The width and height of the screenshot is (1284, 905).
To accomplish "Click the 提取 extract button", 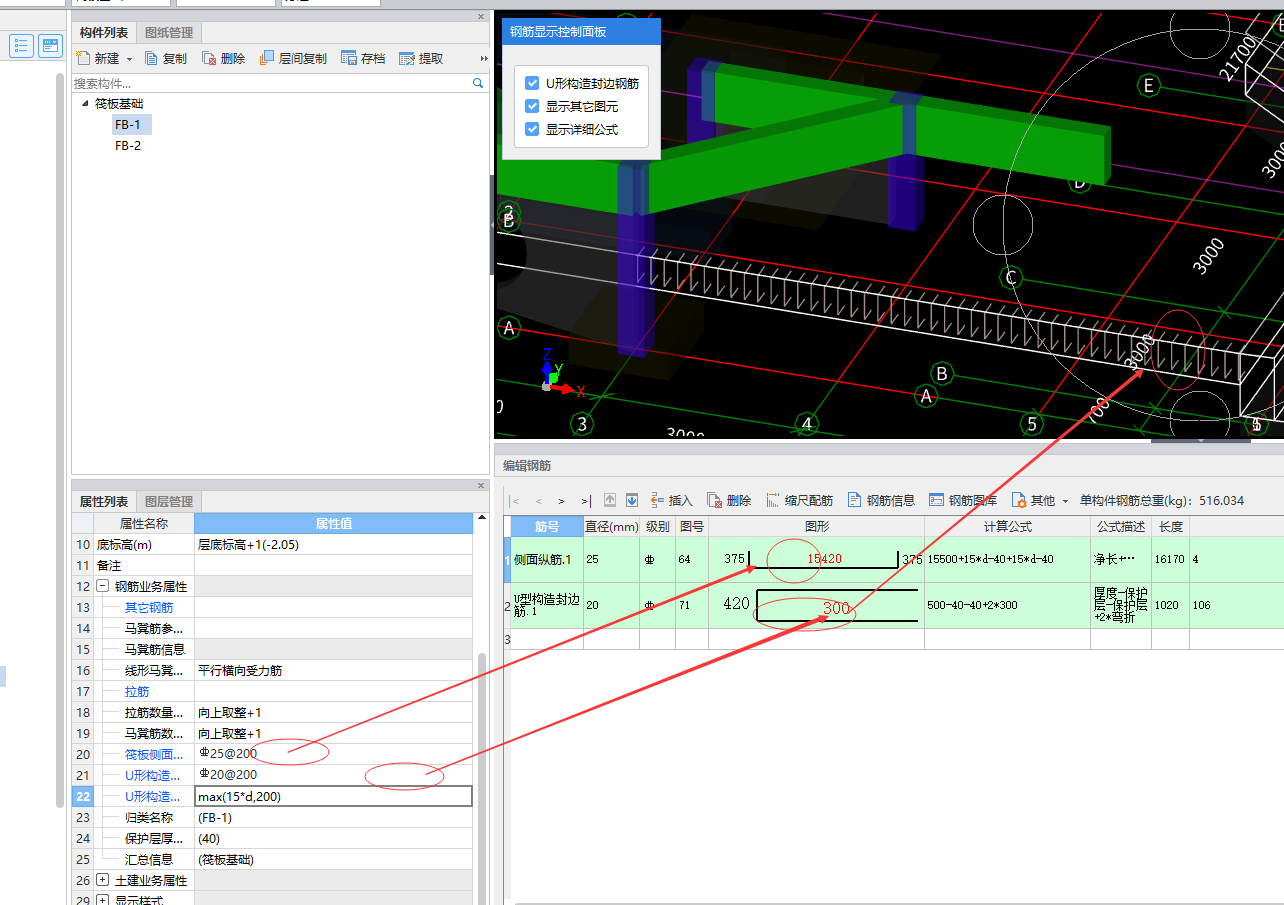I will click(x=421, y=59).
